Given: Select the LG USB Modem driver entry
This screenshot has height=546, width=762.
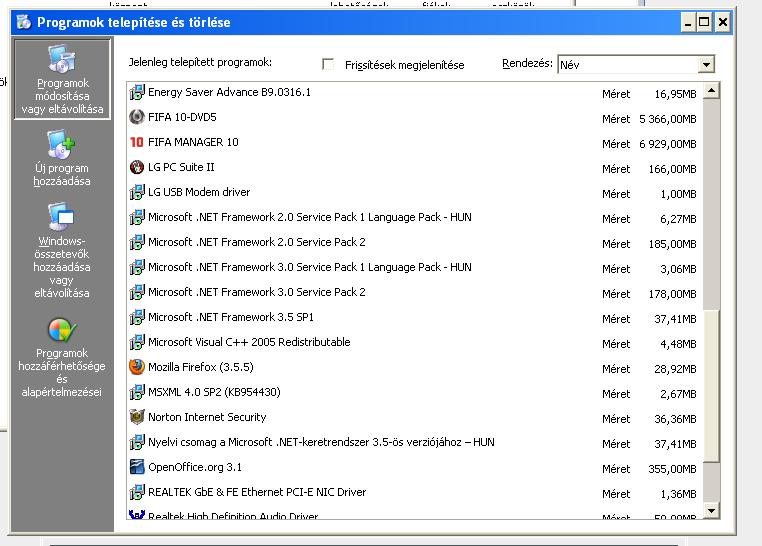Looking at the screenshot, I should pos(414,192).
